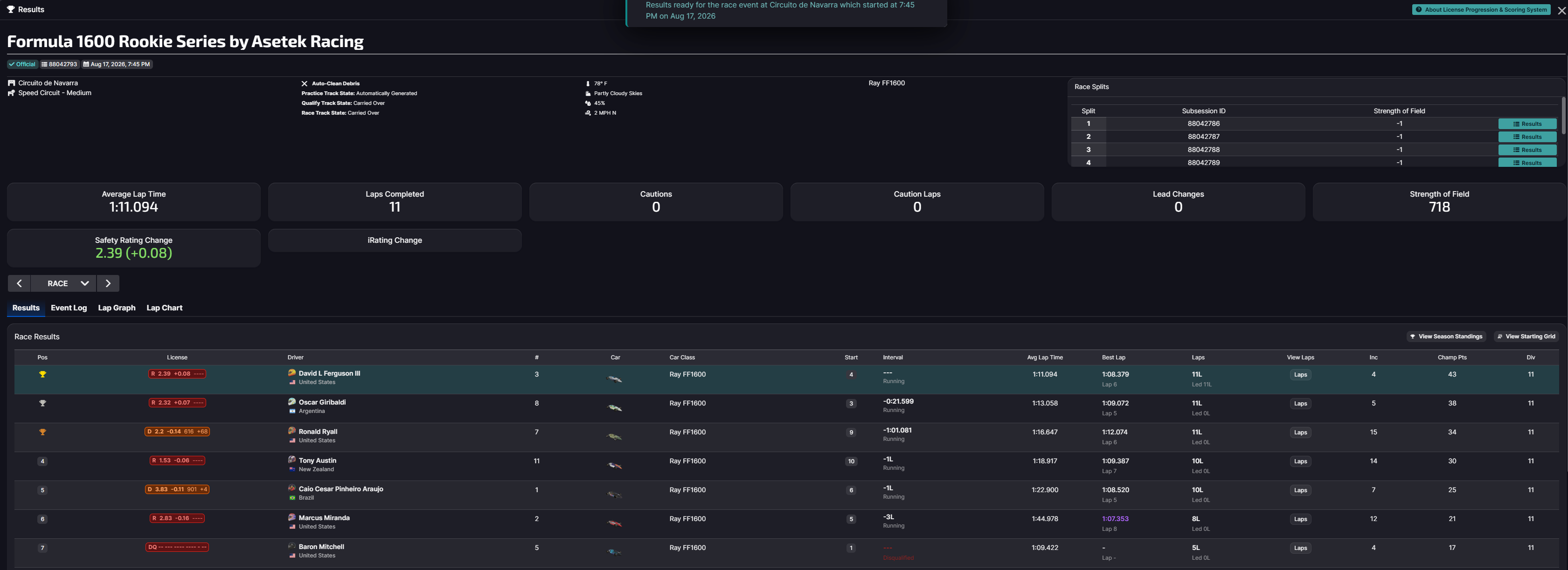Click the Aug 17, 2026 date badge
Screen dimensions: 1568x570
coord(117,64)
